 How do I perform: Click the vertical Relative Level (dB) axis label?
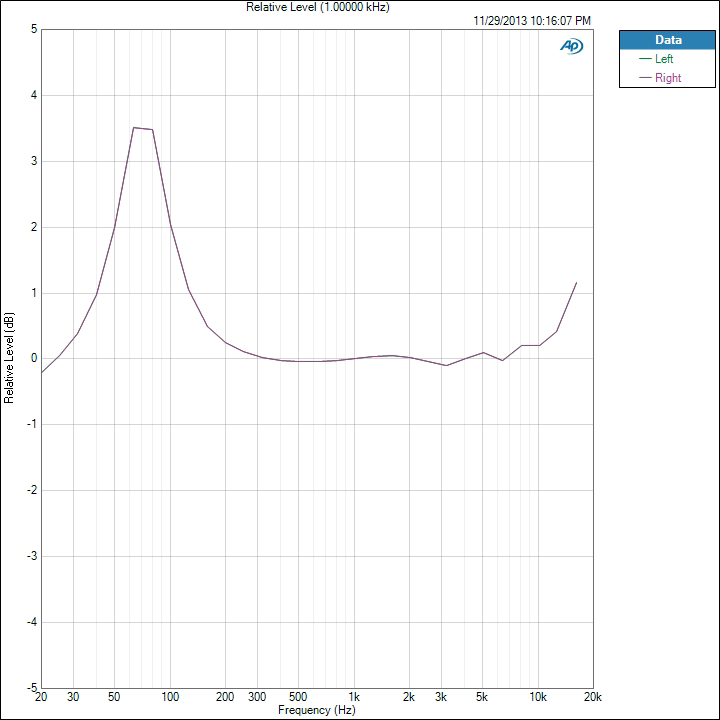click(x=9, y=358)
